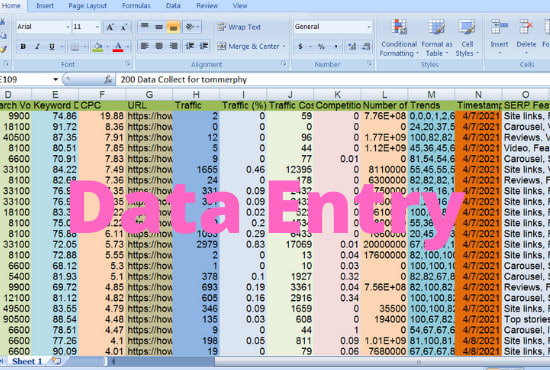Apply the Fill Color bucket
The image size is (550, 370).
coord(98,46)
